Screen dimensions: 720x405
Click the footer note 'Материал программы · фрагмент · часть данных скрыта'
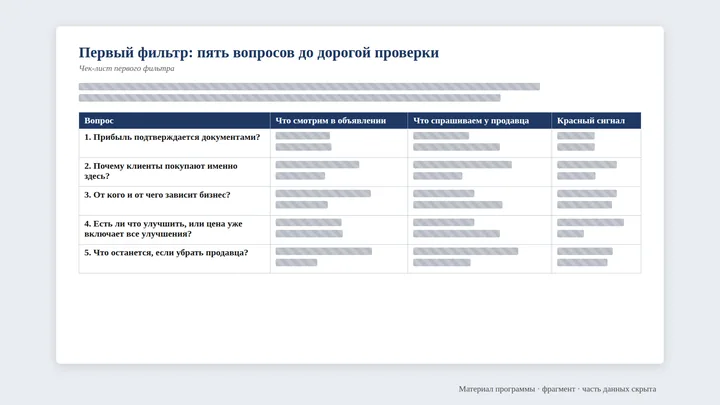(x=557, y=389)
